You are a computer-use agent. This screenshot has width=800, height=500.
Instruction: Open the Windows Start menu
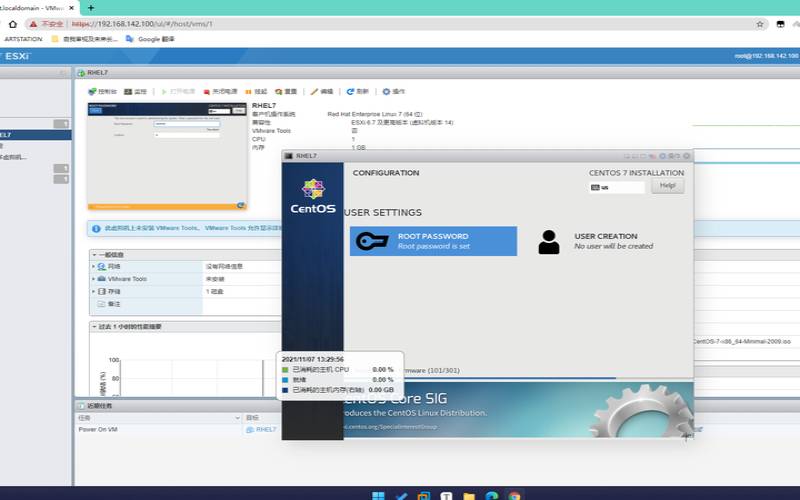[378, 496]
